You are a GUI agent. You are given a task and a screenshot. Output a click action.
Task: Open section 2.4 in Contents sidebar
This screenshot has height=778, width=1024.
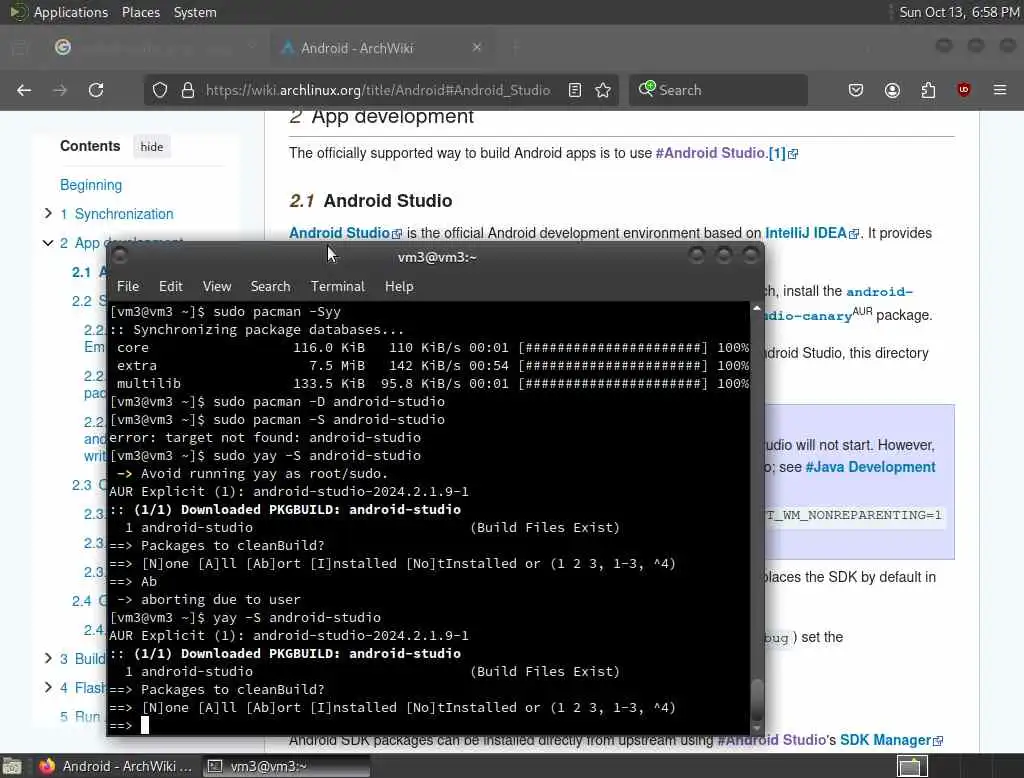coord(88,601)
